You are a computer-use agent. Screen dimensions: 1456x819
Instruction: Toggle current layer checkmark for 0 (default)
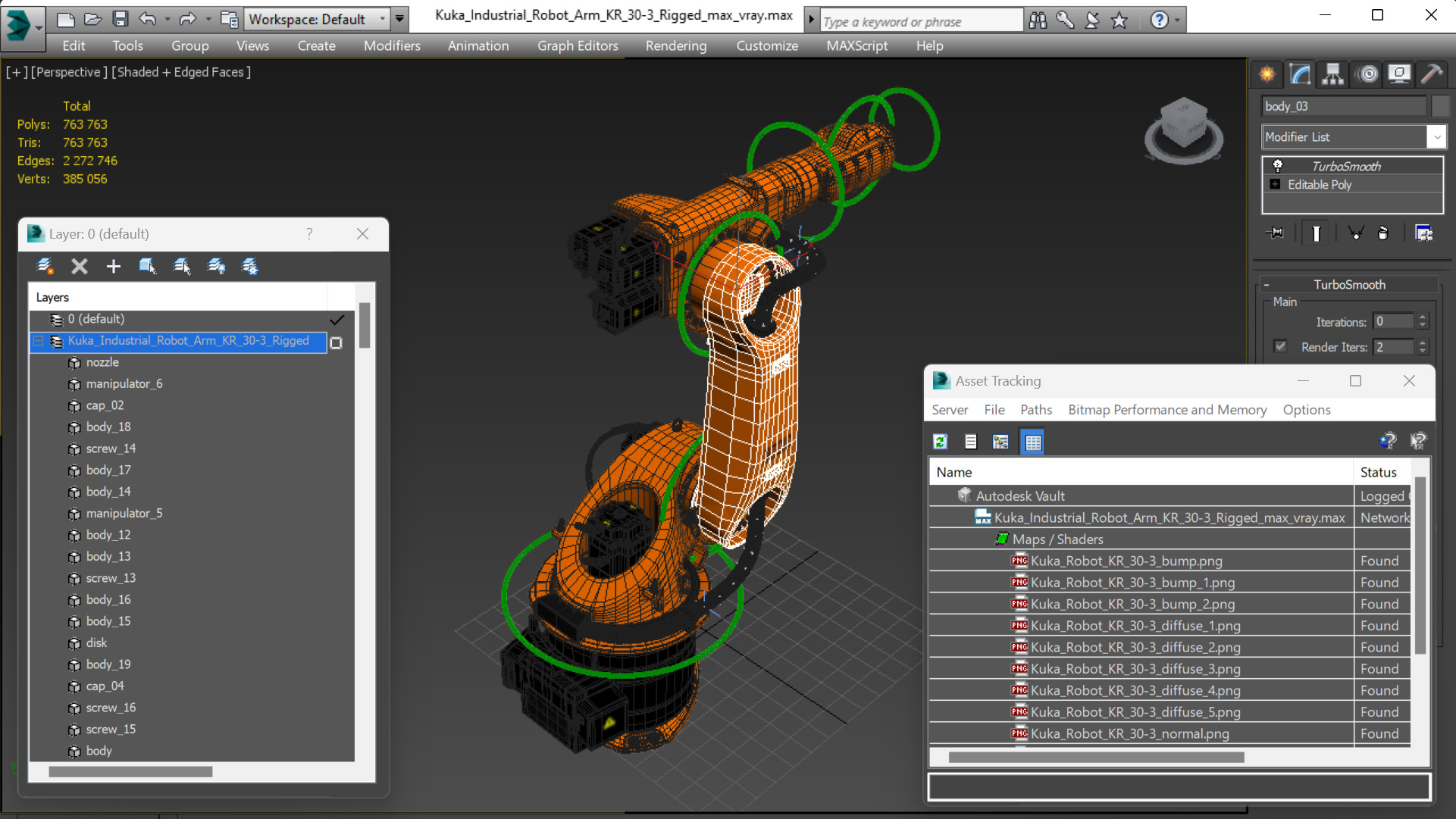click(x=337, y=320)
